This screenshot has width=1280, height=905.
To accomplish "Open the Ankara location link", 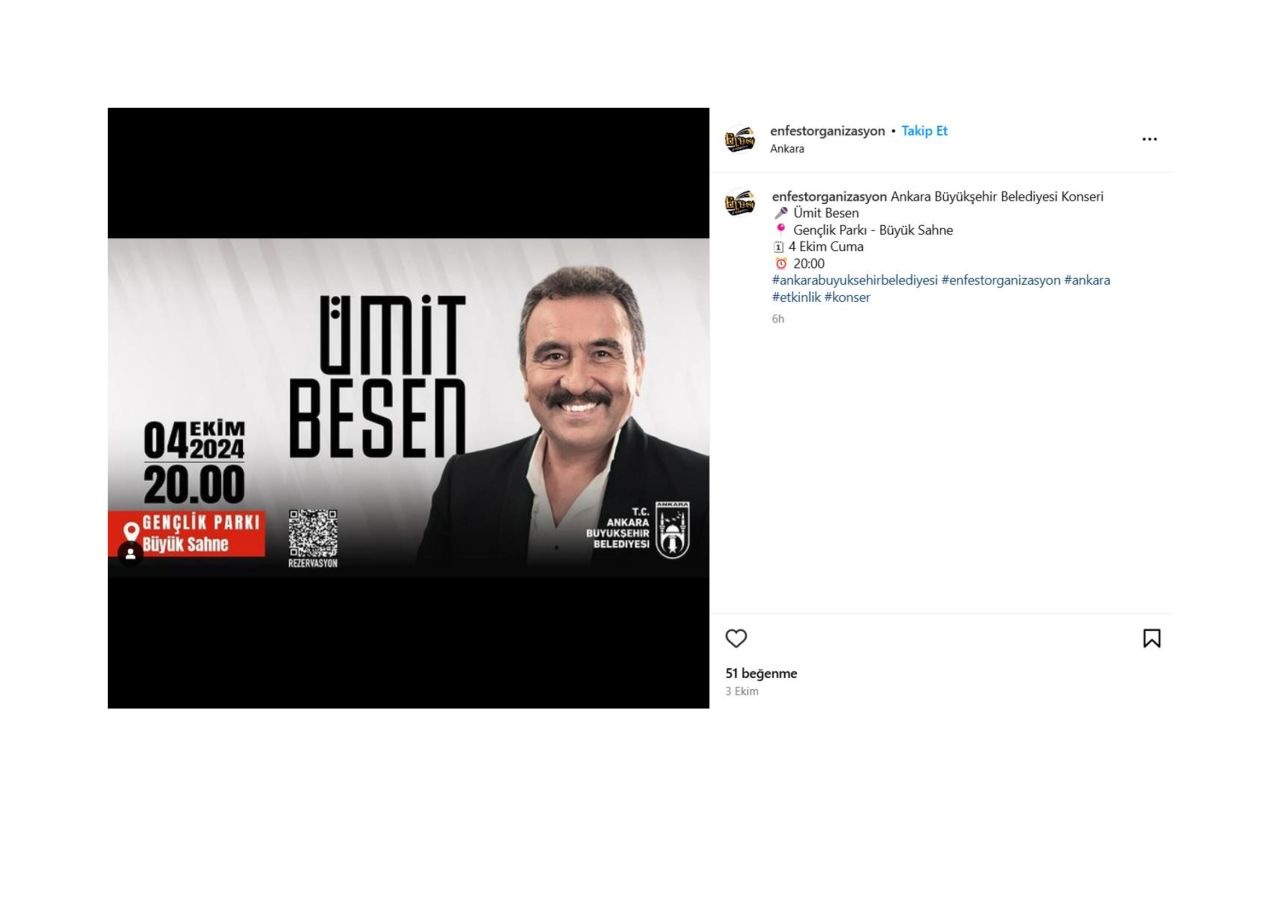I will [x=787, y=149].
